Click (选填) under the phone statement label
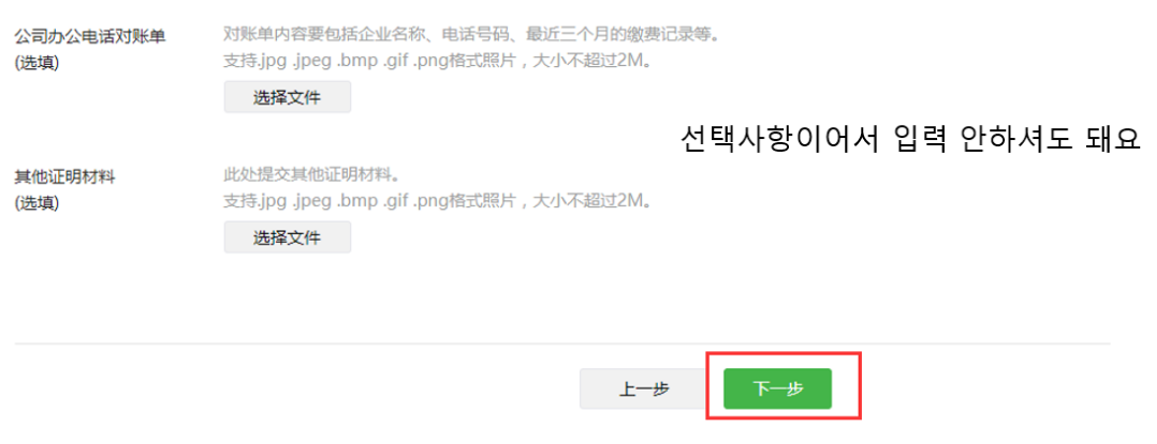This screenshot has height=444, width=1157. [x=36, y=63]
